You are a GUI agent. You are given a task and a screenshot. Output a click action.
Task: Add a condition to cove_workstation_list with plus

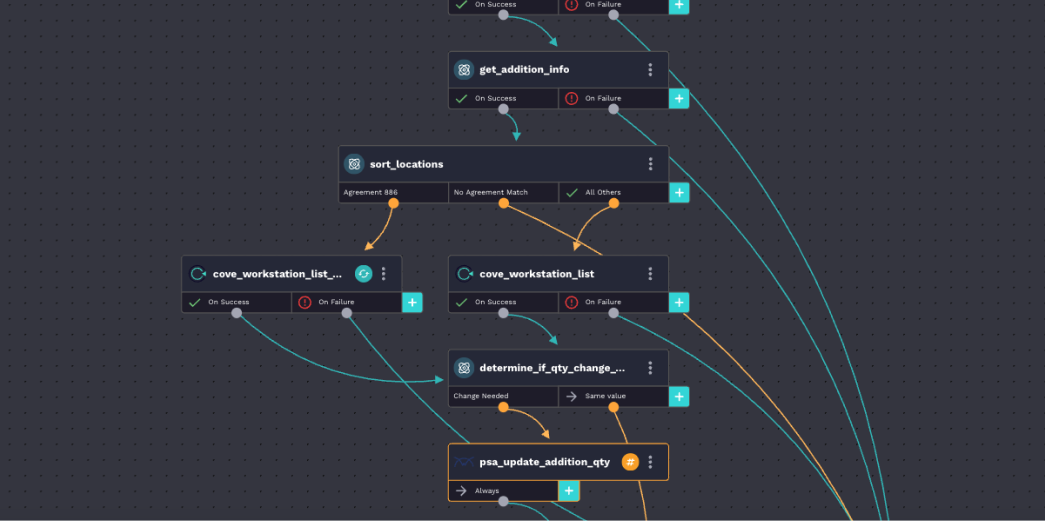pos(678,302)
